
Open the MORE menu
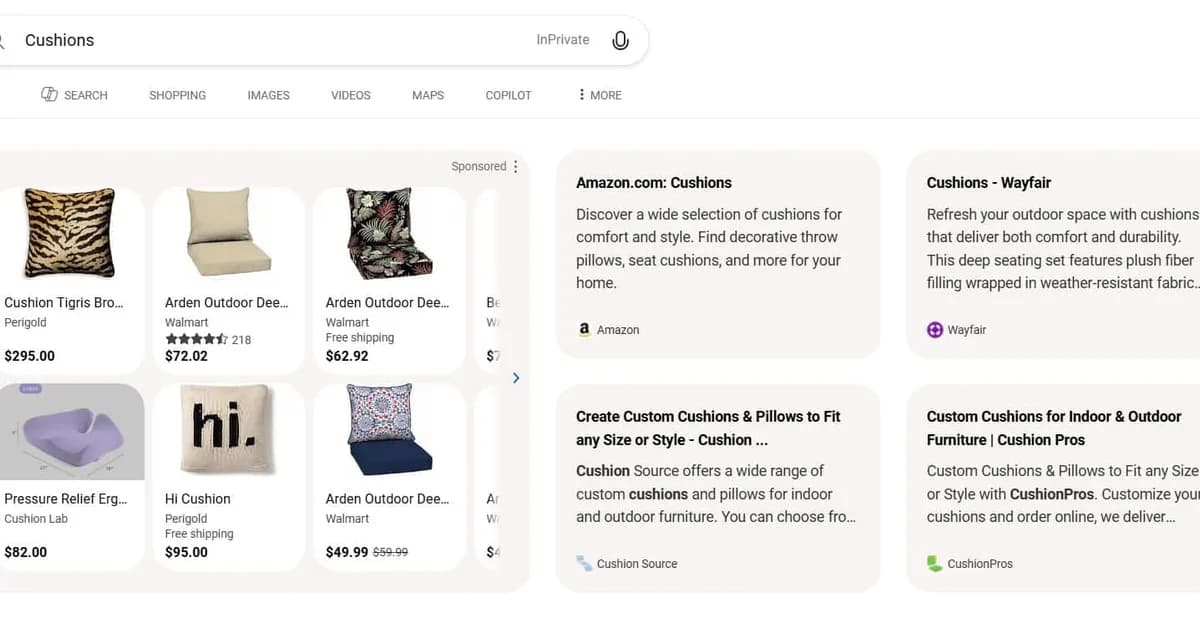point(605,95)
